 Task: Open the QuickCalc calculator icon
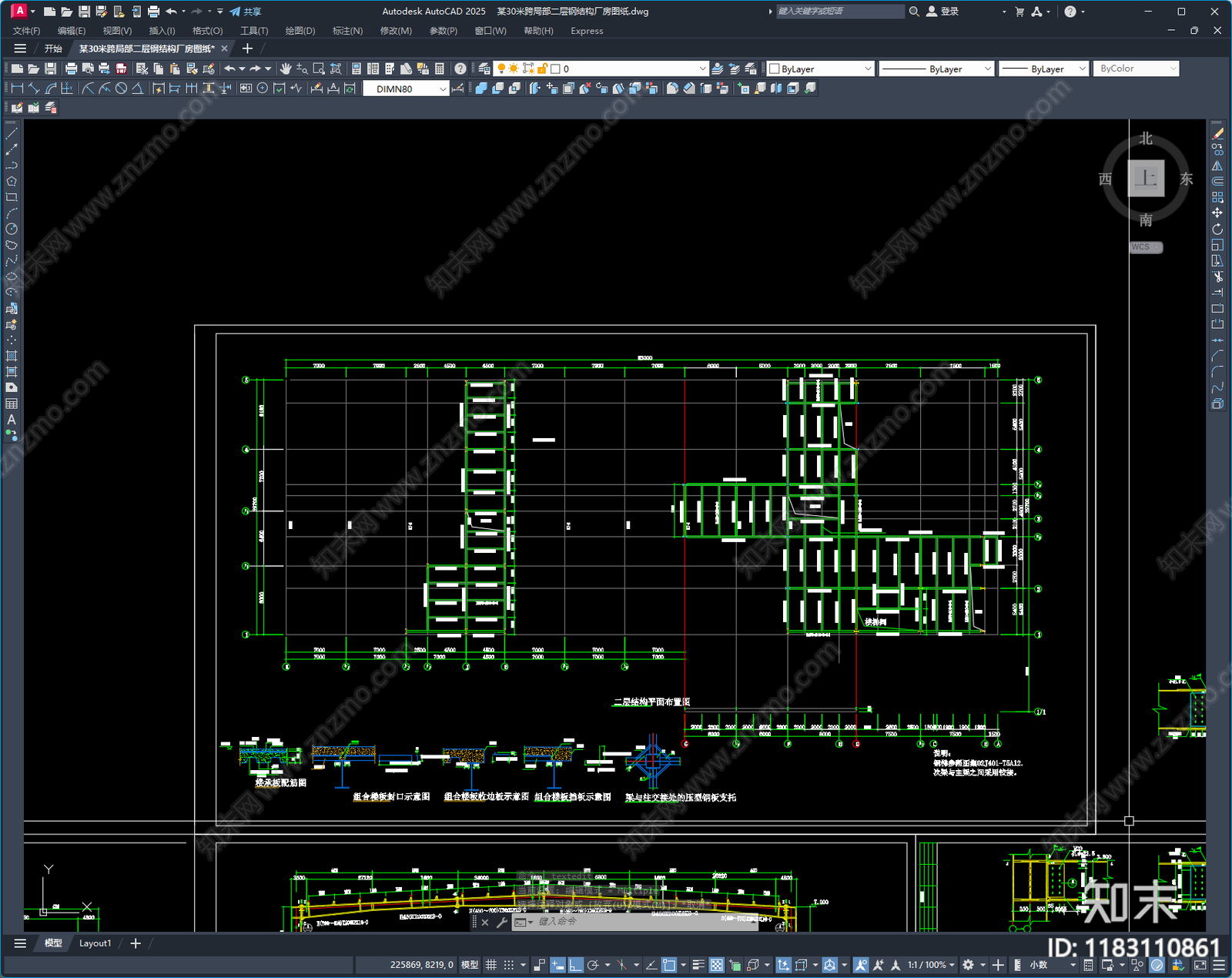pyautogui.click(x=440, y=69)
